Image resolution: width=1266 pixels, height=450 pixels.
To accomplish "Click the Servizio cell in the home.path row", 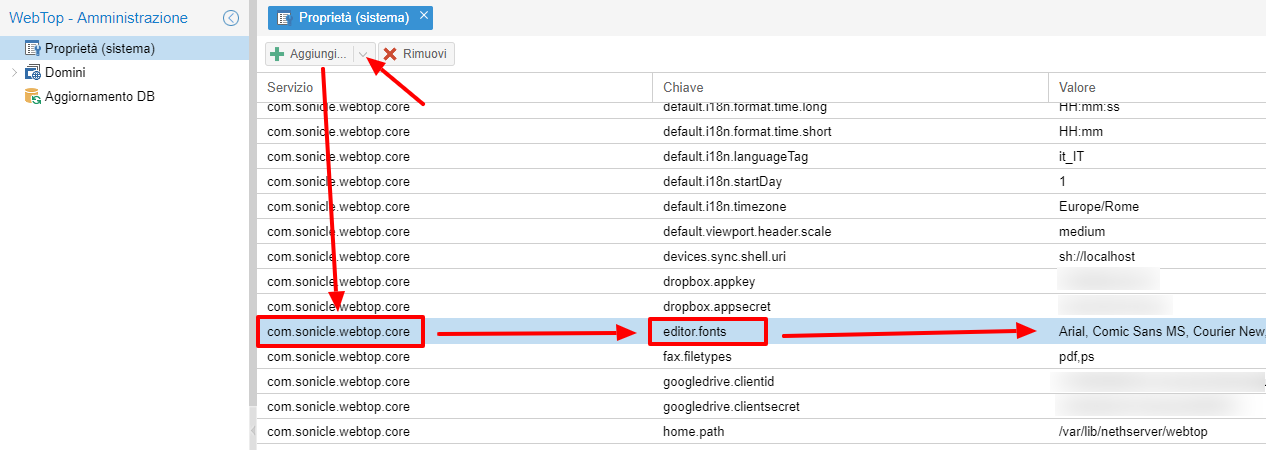I will tap(455, 431).
